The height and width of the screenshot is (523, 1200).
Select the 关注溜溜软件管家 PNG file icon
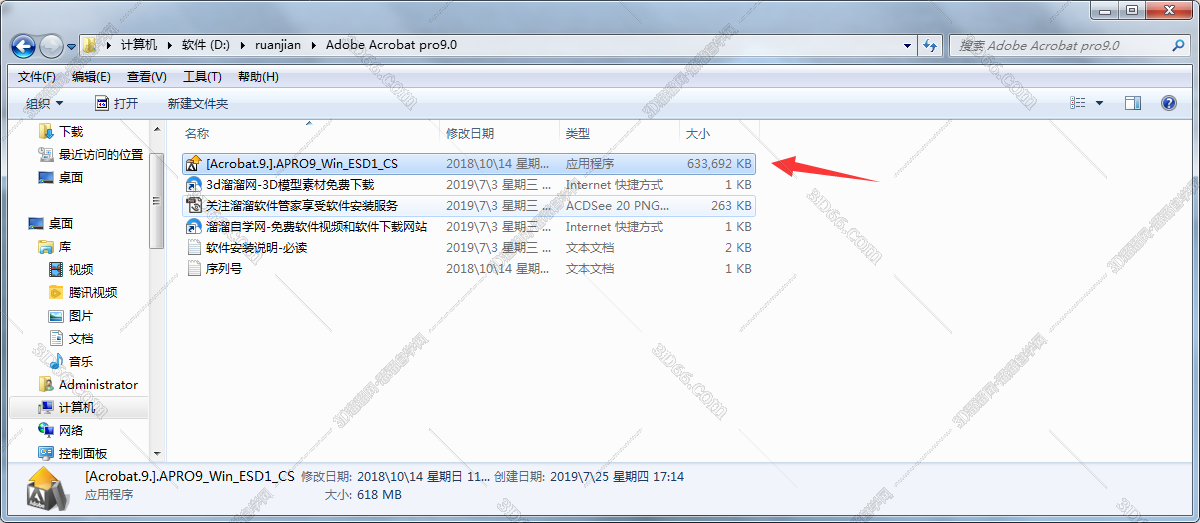(195, 205)
